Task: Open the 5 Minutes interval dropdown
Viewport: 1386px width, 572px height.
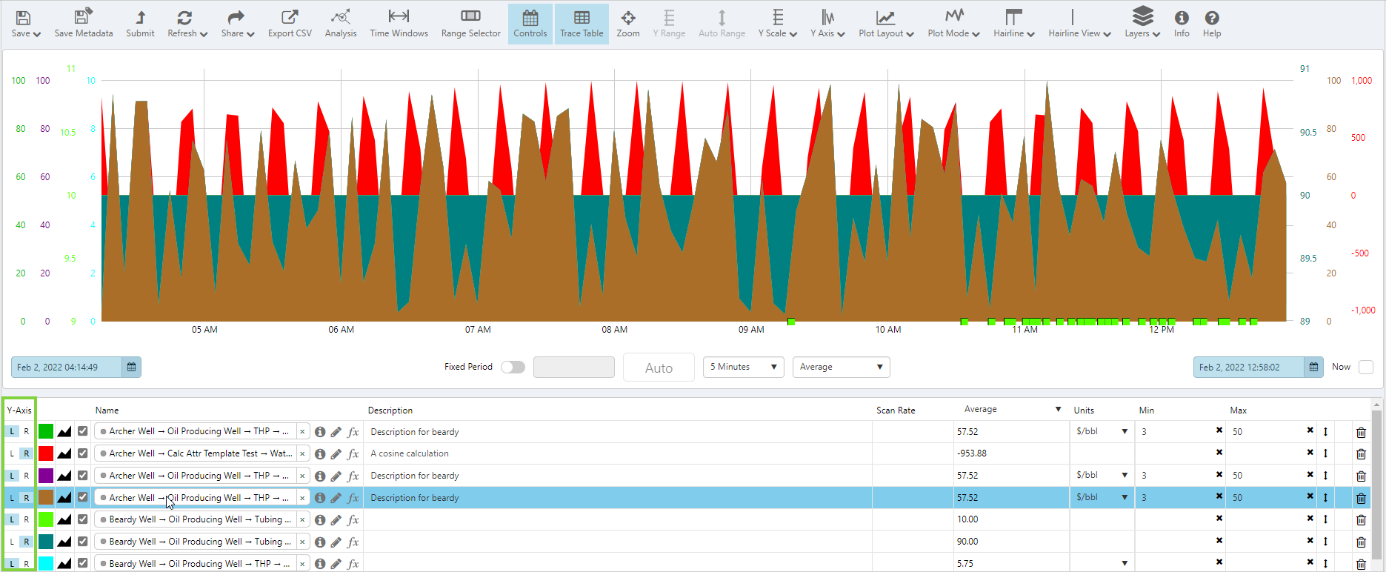Action: pyautogui.click(x=743, y=367)
